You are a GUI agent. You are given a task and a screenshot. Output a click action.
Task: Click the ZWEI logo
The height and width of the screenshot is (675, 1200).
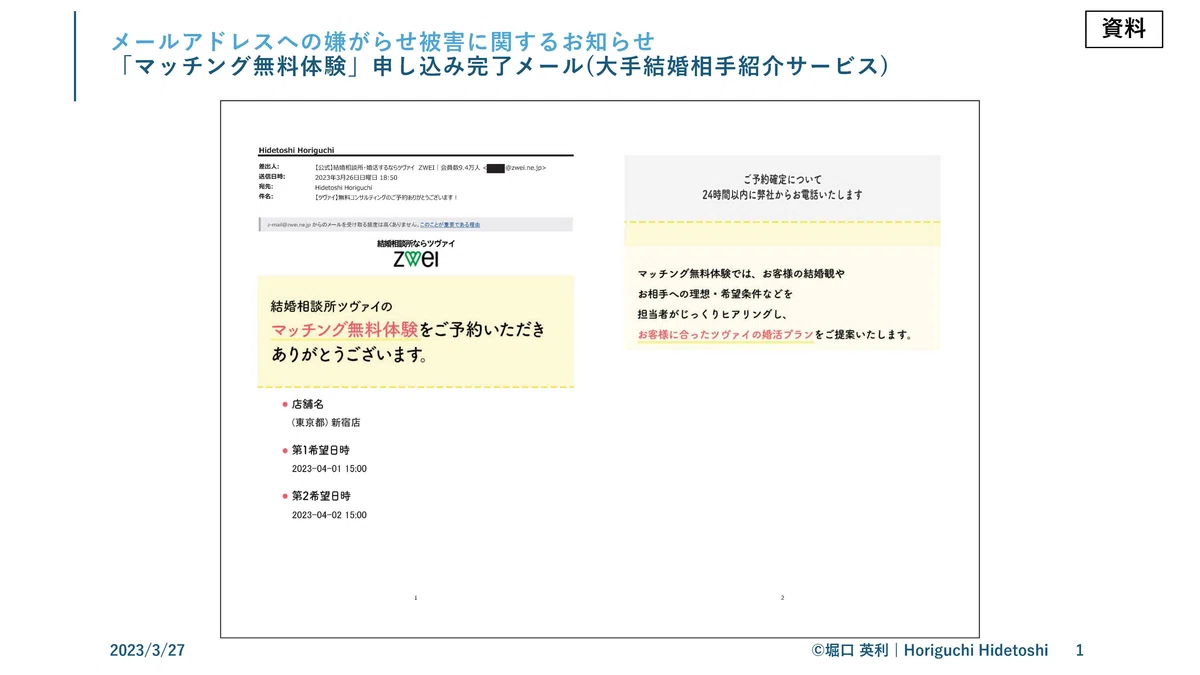click(416, 259)
